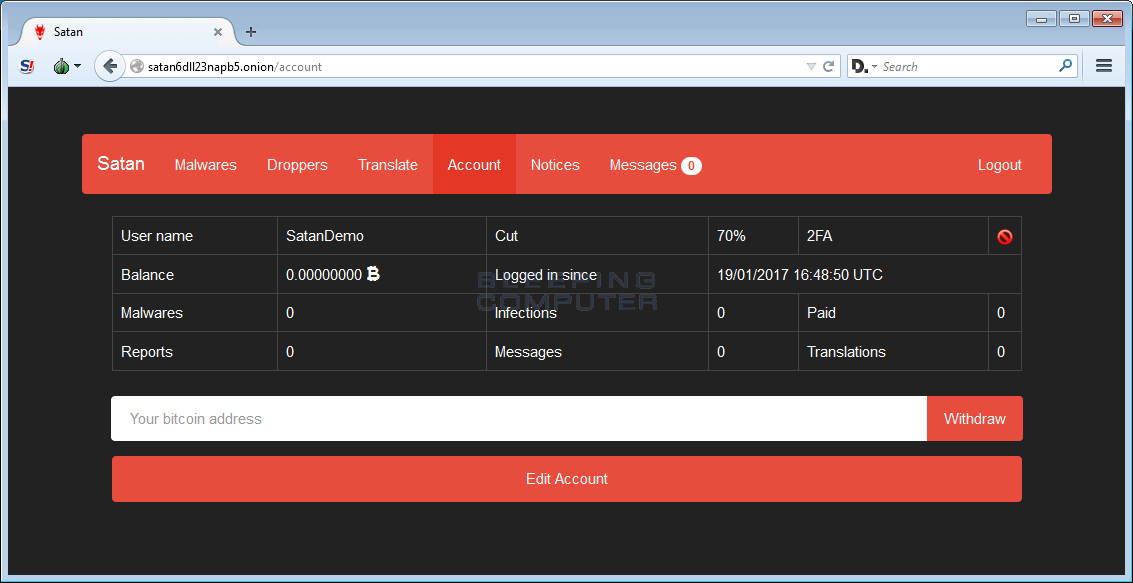Click the 'Messages' table label cell
Image resolution: width=1133 pixels, height=583 pixels.
pos(598,352)
